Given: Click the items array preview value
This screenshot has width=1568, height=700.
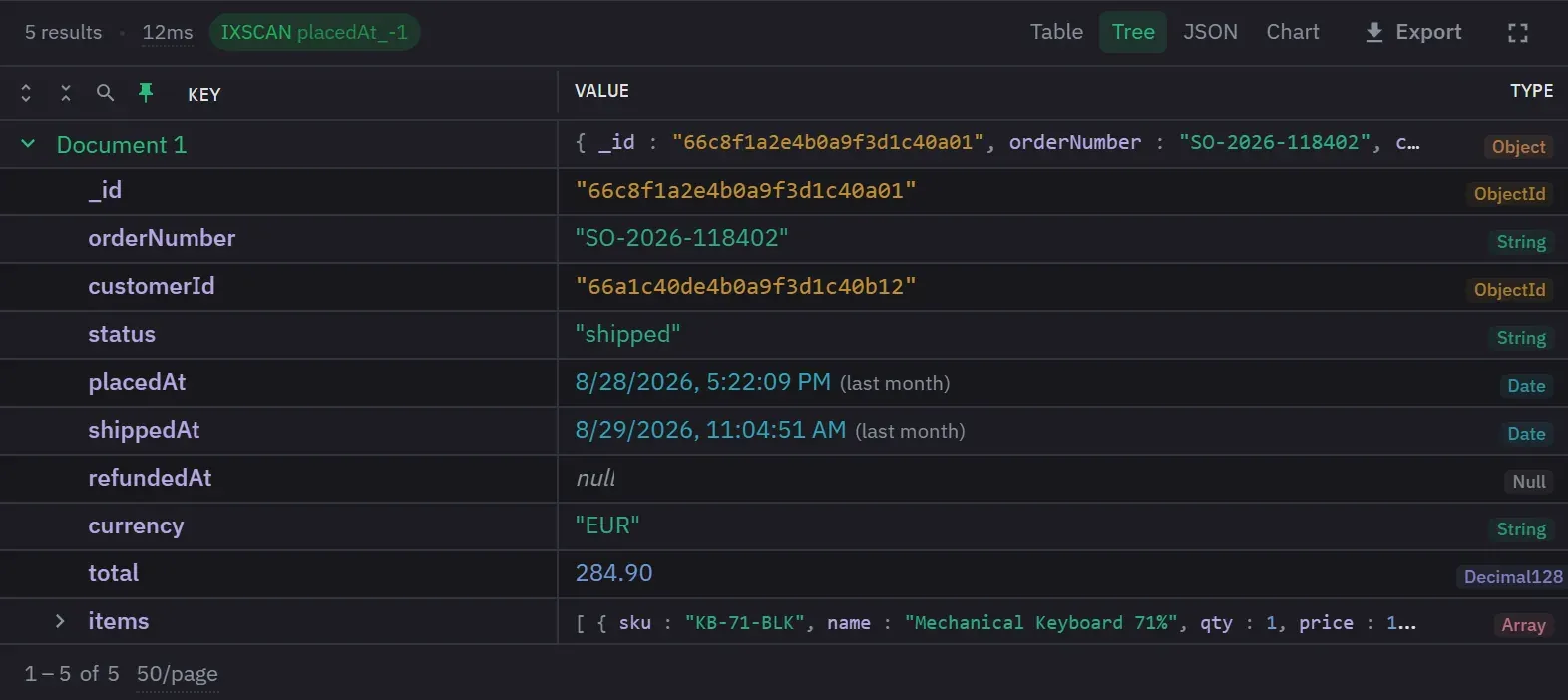Looking at the screenshot, I should coord(995,623).
